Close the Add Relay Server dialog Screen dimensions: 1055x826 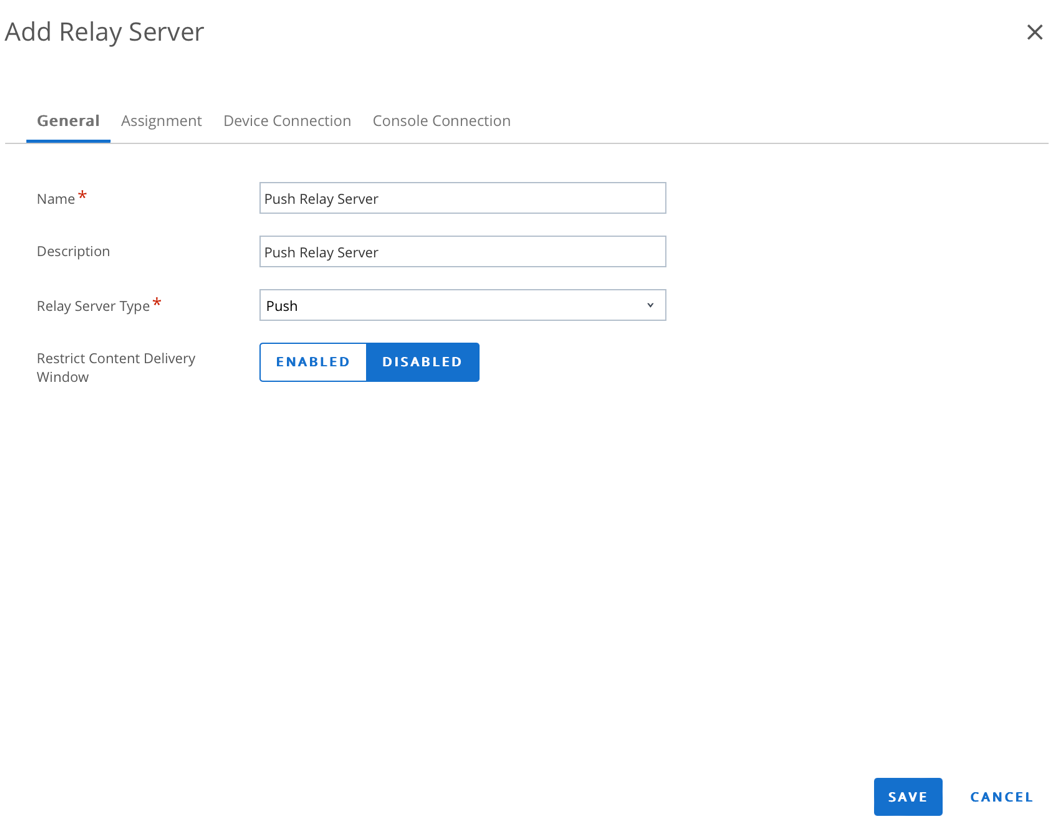tap(1034, 32)
